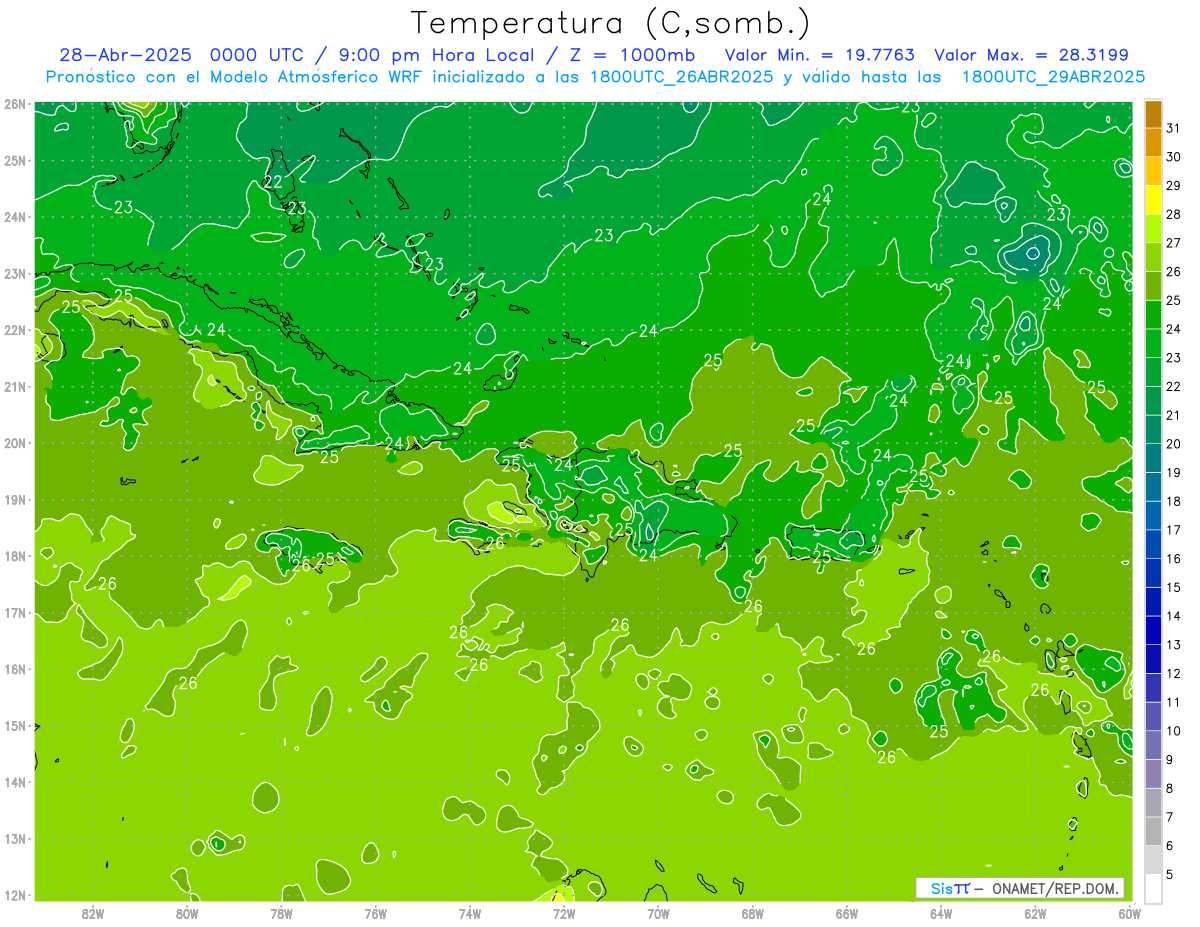Screen dimensions: 1200x927
Task: Click the "14N" latitude axis label
Action: (14, 782)
